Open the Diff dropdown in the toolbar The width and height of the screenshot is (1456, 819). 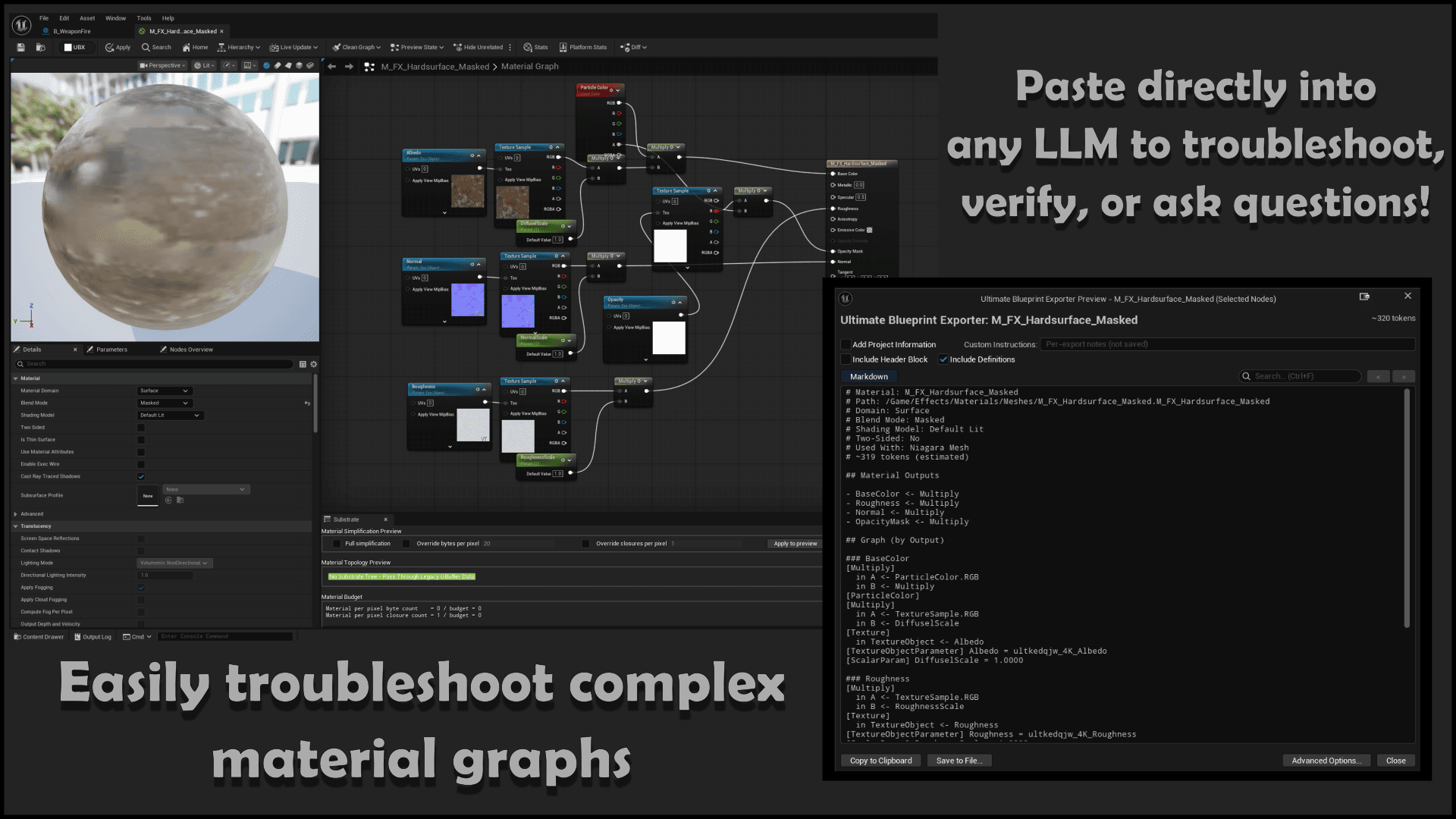(x=634, y=47)
